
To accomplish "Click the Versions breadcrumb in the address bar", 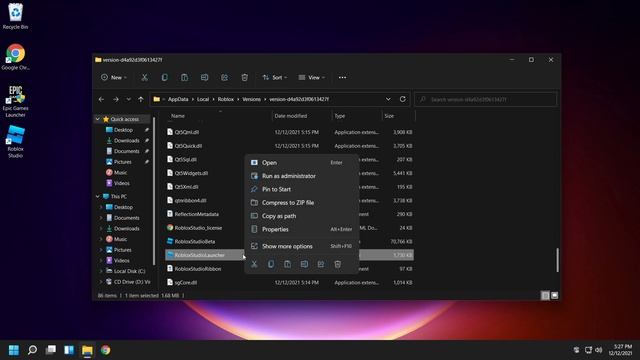I will point(251,99).
